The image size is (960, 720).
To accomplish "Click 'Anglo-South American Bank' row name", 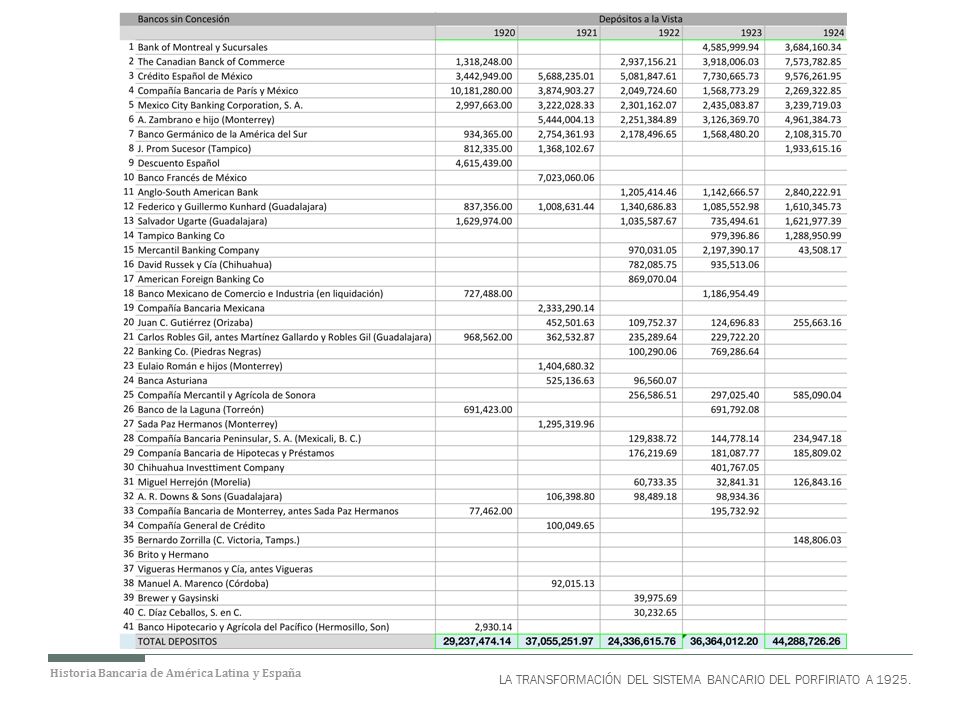I will [197, 192].
